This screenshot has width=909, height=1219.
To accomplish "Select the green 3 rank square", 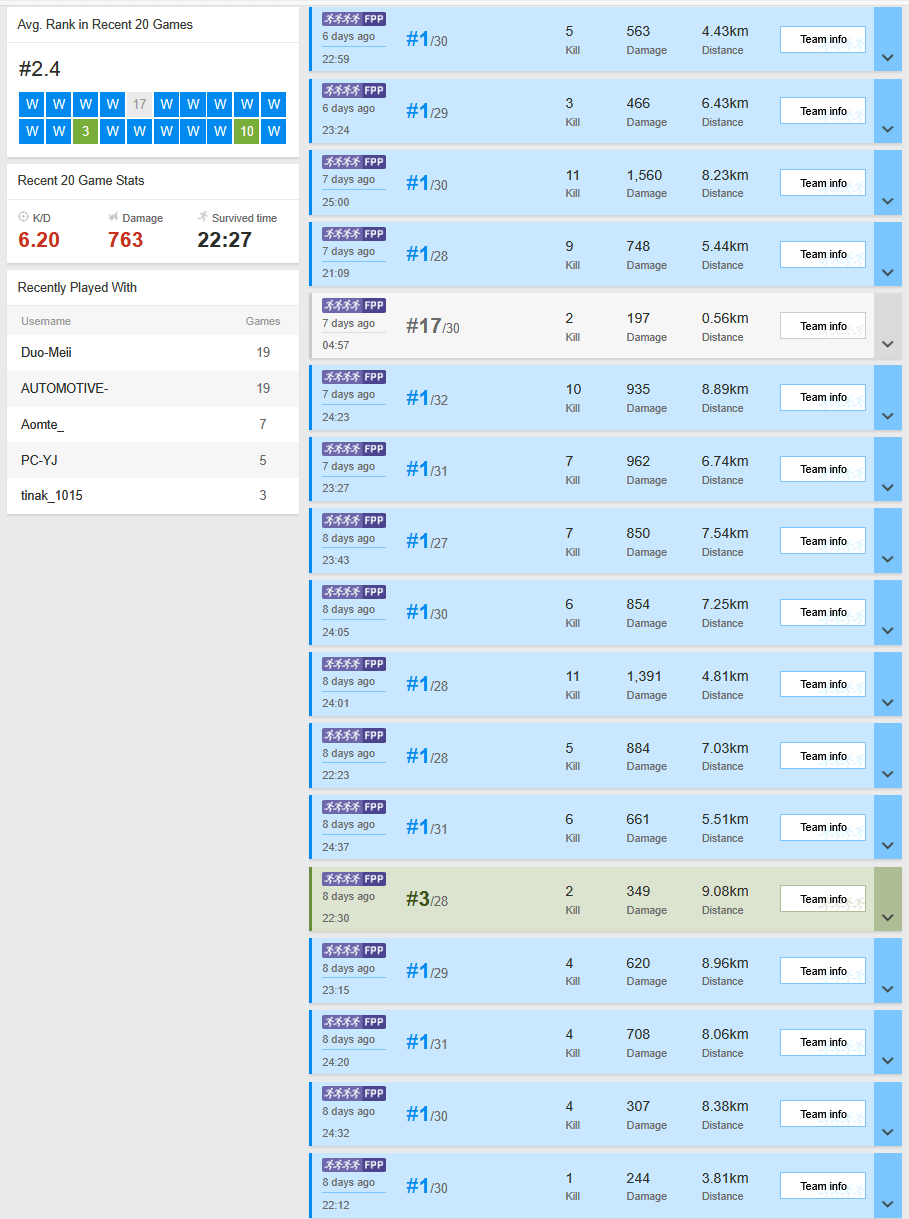I will point(85,132).
